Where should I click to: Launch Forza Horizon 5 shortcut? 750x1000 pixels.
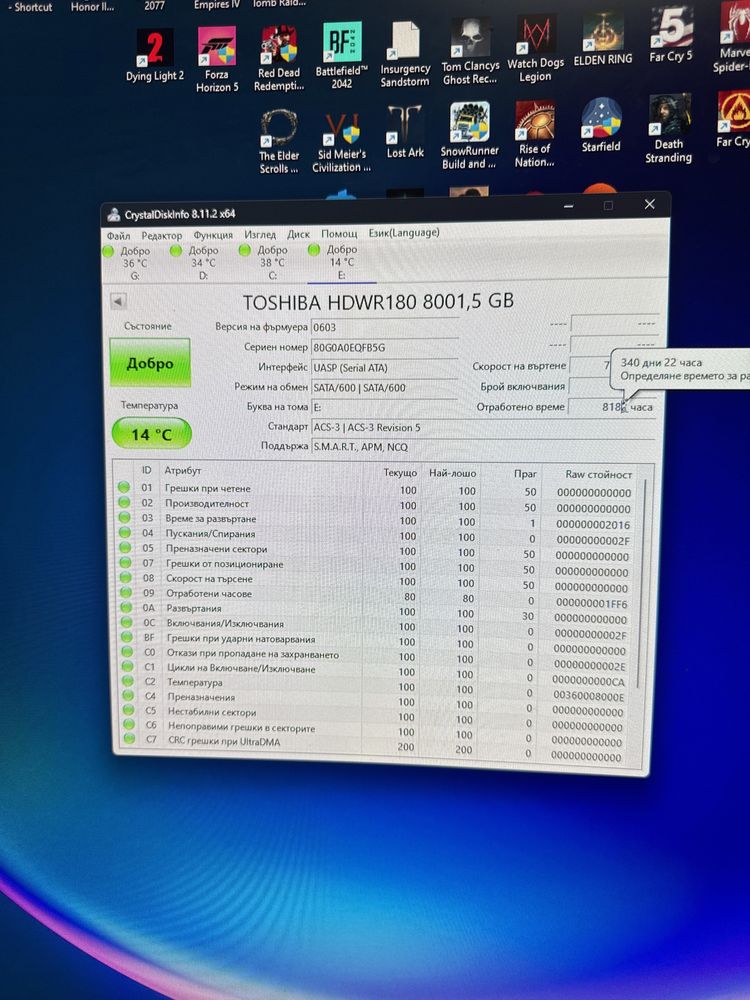coord(217,59)
